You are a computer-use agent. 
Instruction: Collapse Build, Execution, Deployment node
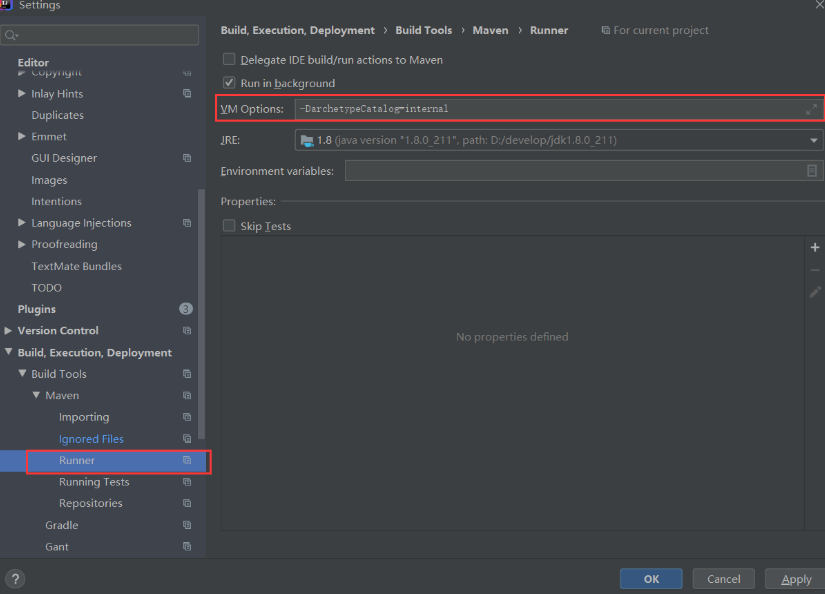[x=8, y=351]
